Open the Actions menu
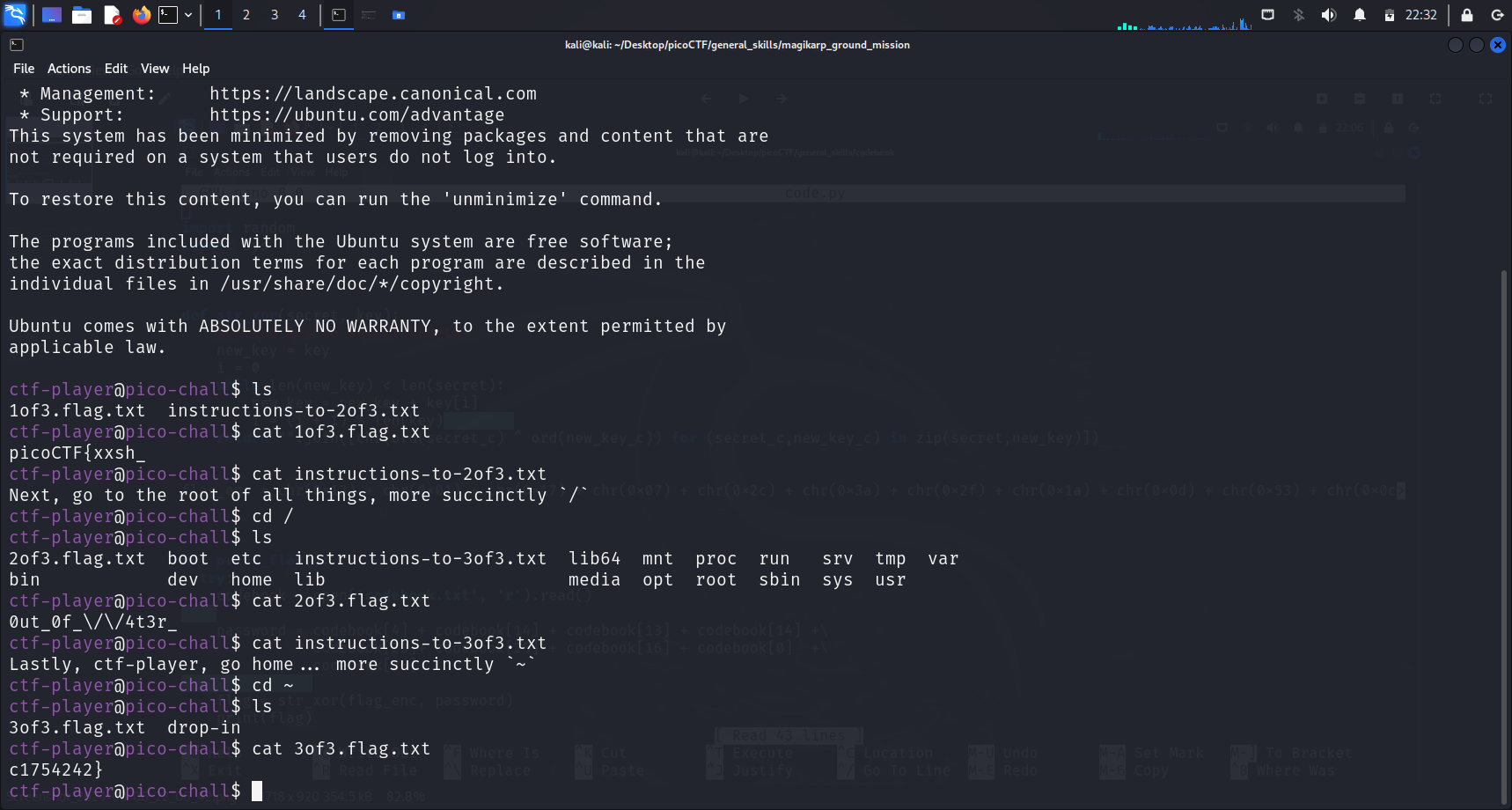 pos(69,69)
